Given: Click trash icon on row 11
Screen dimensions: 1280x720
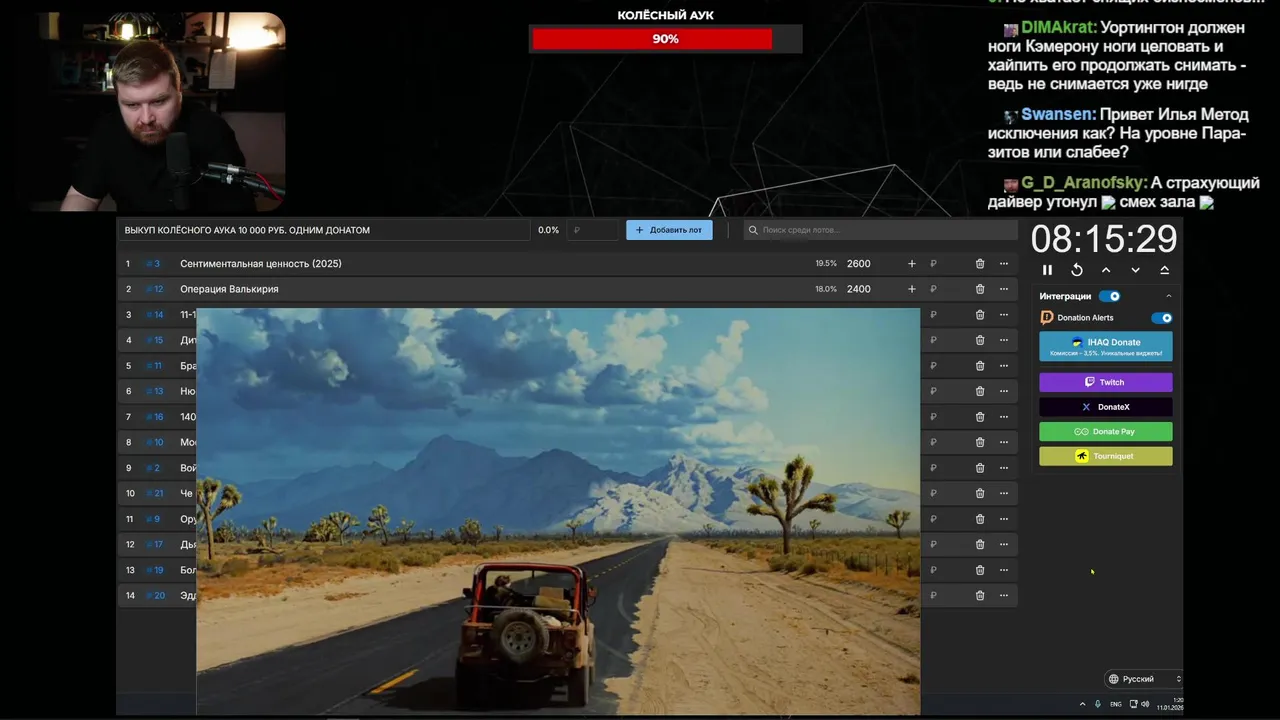Looking at the screenshot, I should click(980, 519).
